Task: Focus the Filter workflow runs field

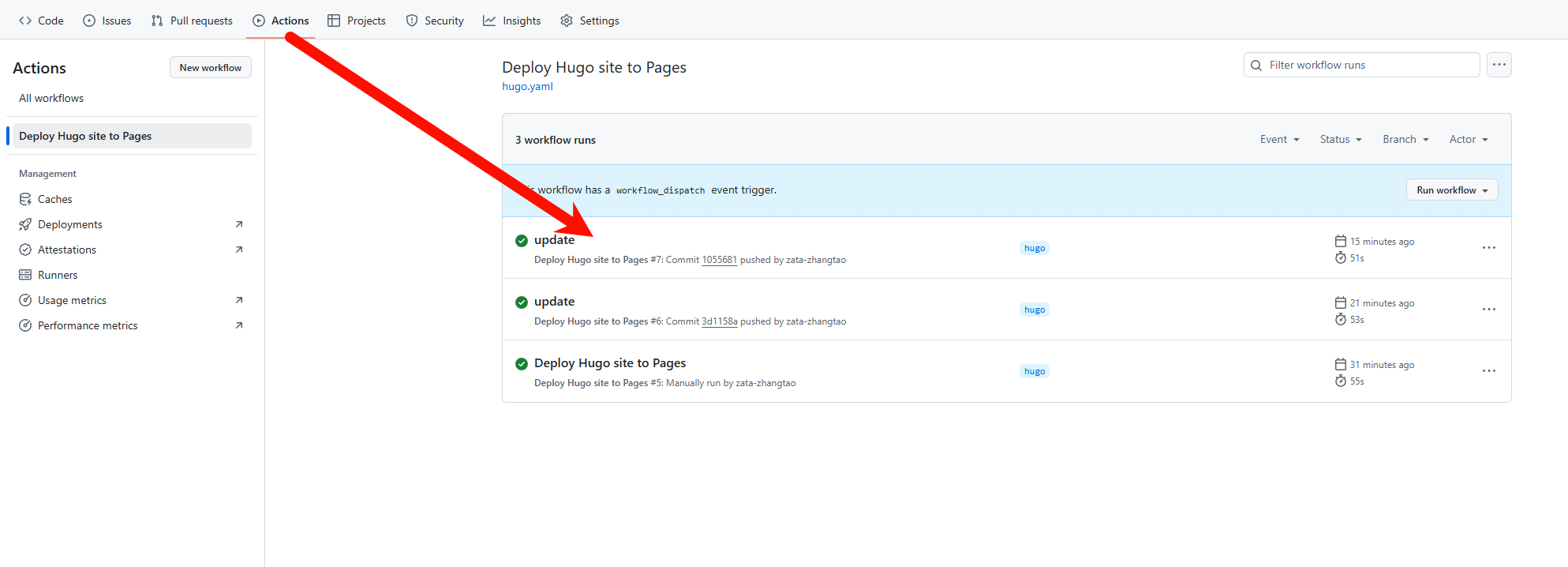Action: (x=1361, y=65)
